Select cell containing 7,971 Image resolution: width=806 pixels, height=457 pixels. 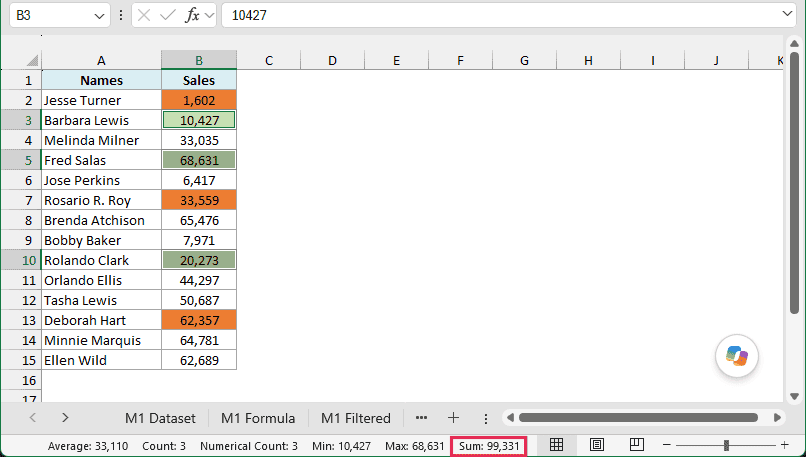199,241
